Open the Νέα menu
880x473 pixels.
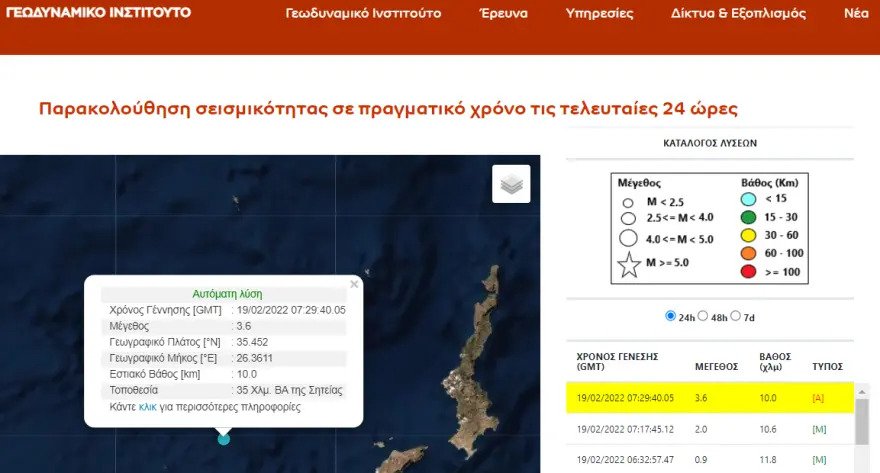point(856,13)
